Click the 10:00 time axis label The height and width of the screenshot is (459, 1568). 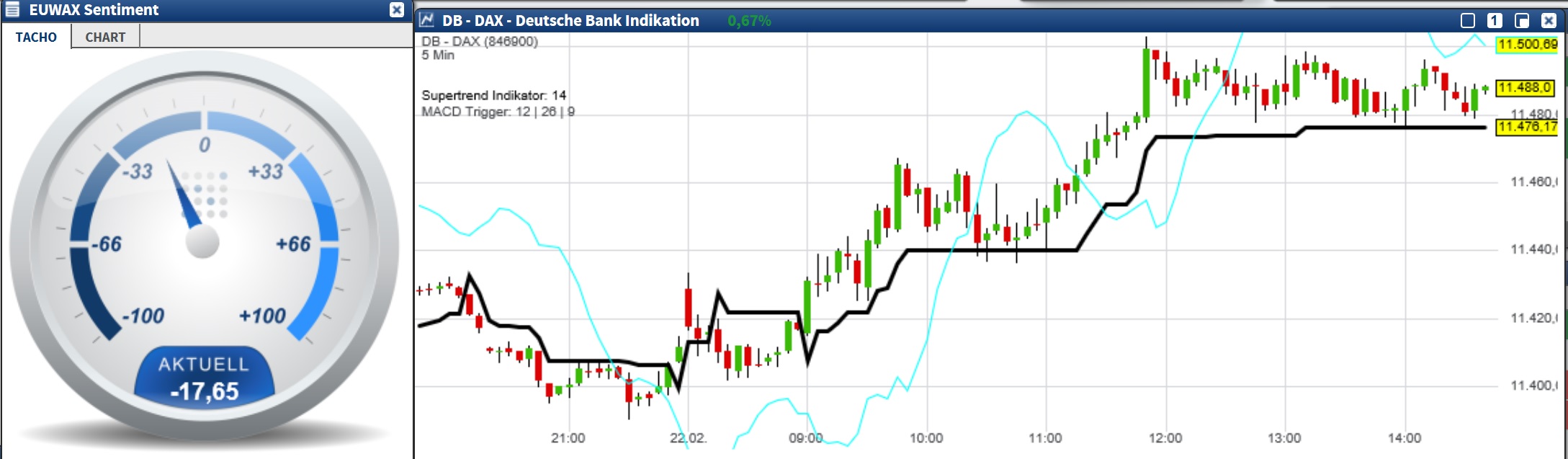point(926,438)
